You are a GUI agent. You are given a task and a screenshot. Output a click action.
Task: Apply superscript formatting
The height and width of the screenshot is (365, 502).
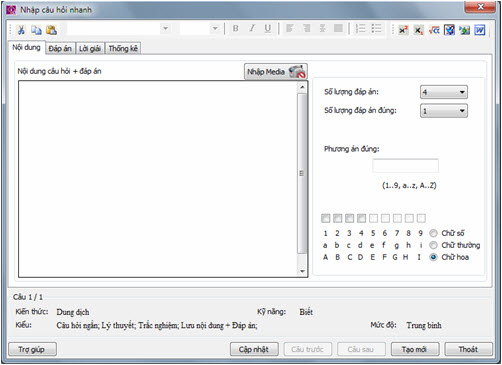[x=403, y=30]
